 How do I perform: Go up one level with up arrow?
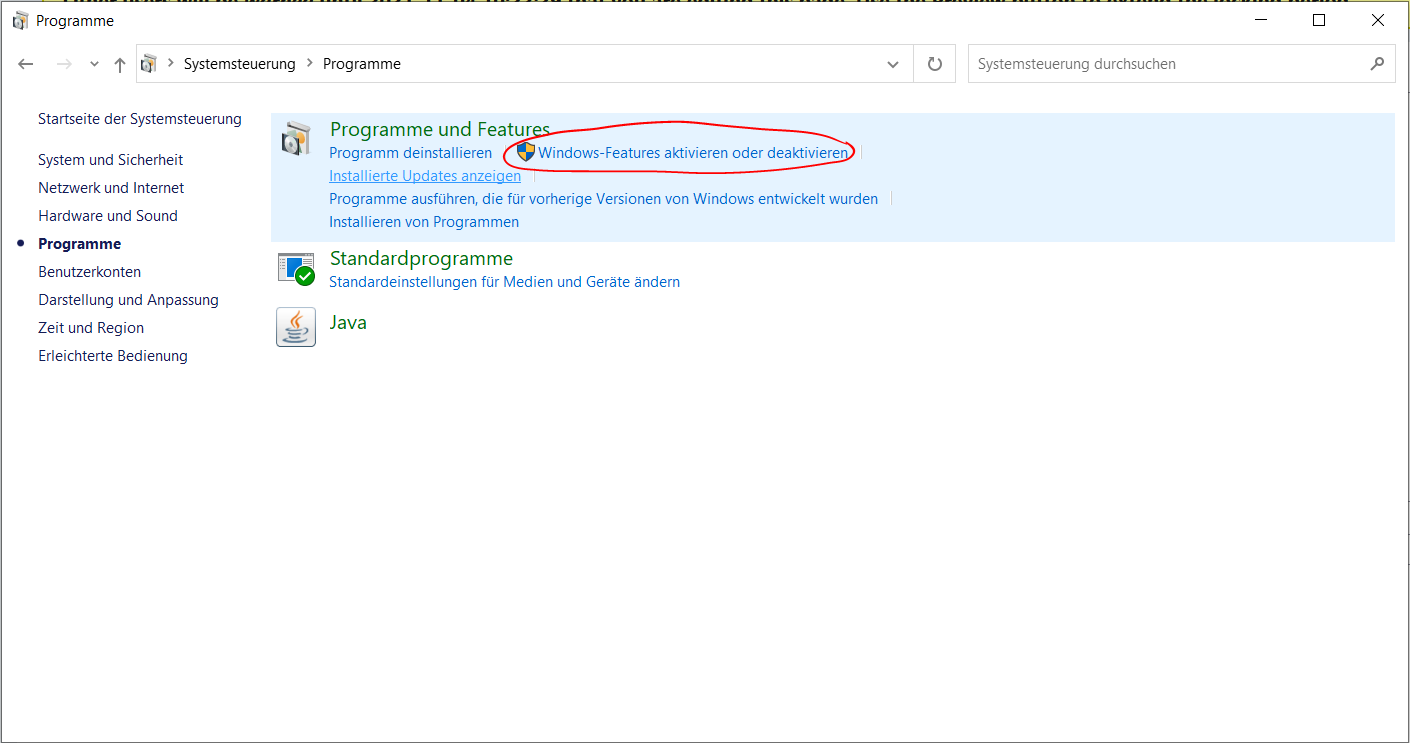[120, 64]
